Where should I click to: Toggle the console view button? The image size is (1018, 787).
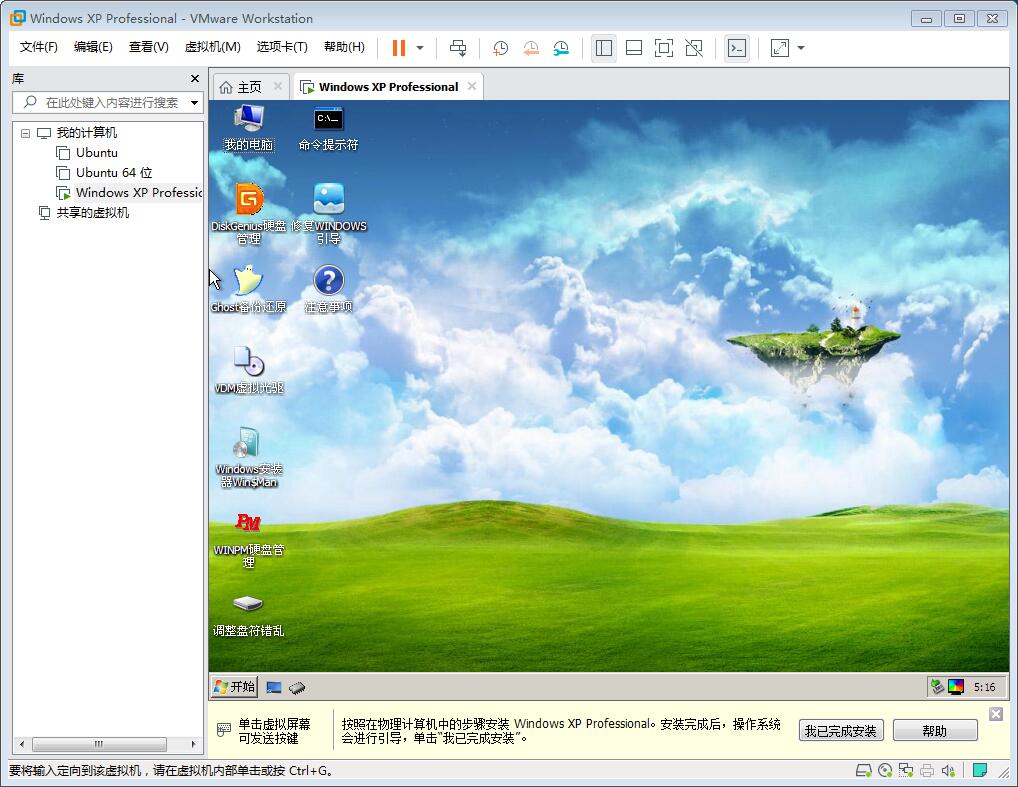pyautogui.click(x=737, y=48)
